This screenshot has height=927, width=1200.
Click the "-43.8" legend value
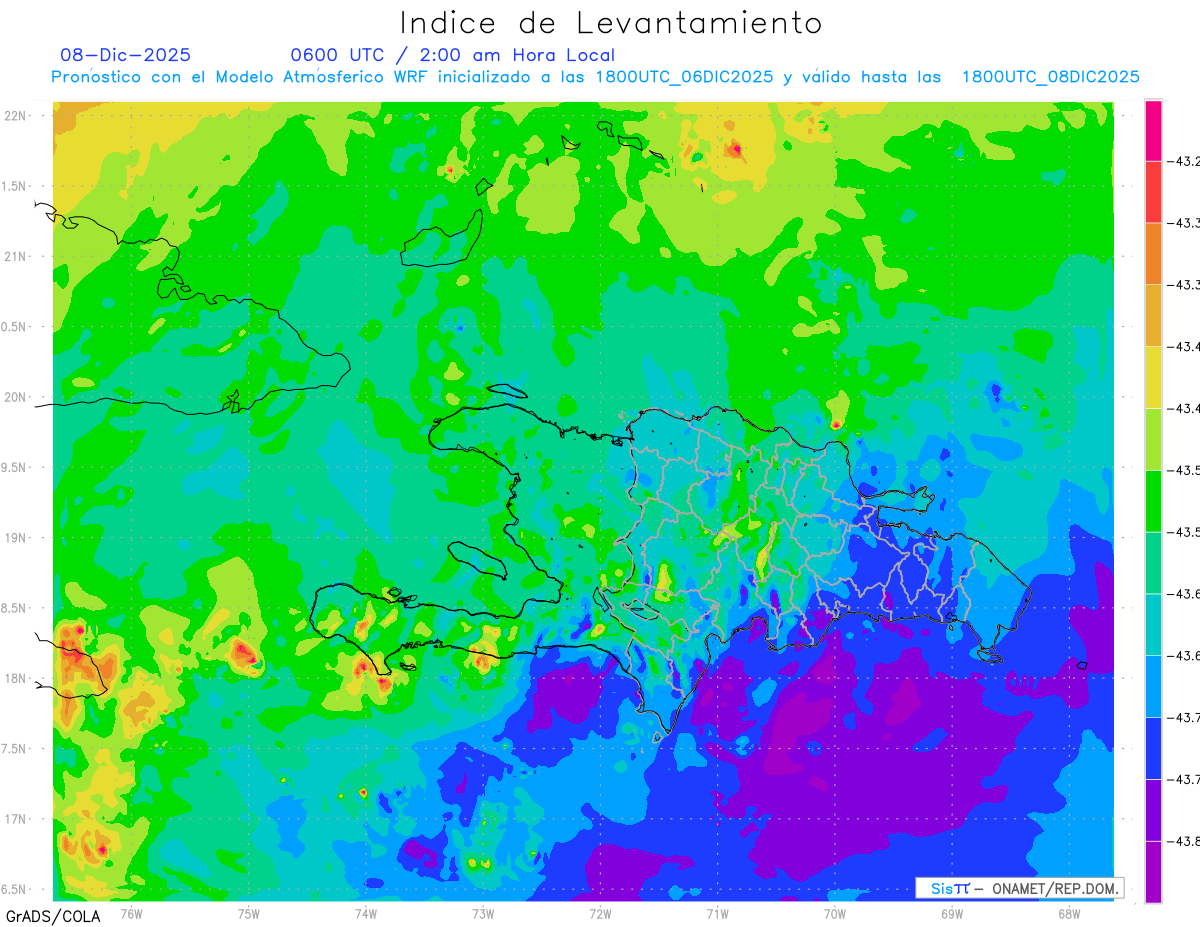pos(1185,841)
